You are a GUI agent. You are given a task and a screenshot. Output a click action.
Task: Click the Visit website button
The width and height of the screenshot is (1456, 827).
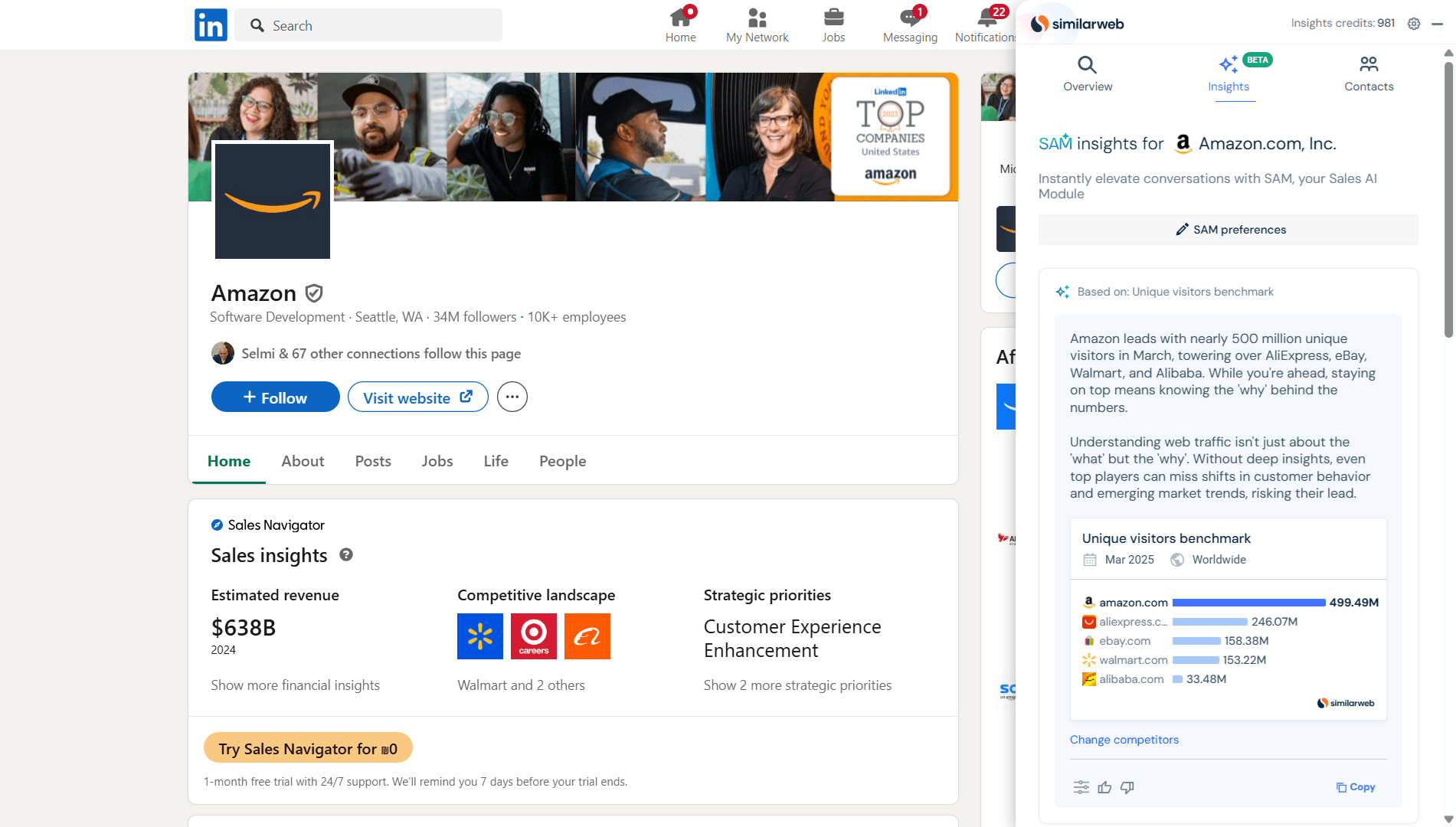click(x=417, y=397)
